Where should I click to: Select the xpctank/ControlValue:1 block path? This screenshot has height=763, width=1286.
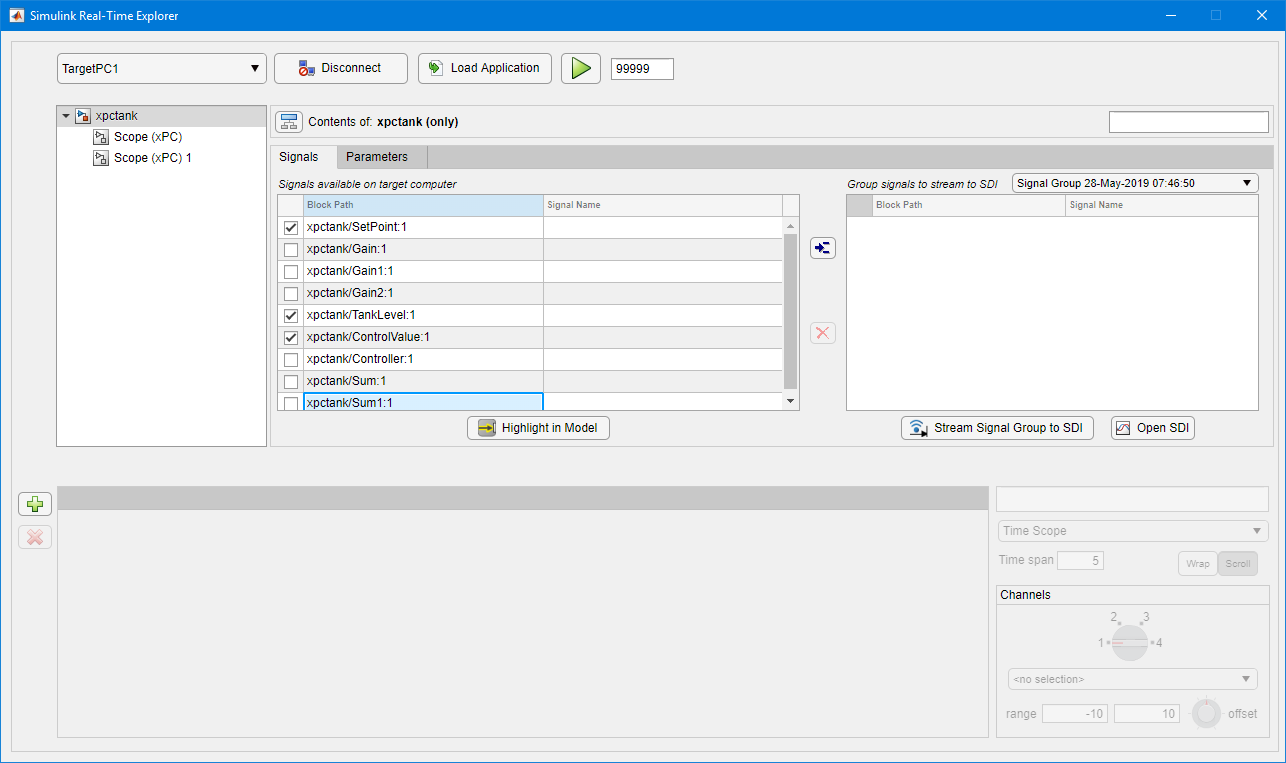pos(423,338)
